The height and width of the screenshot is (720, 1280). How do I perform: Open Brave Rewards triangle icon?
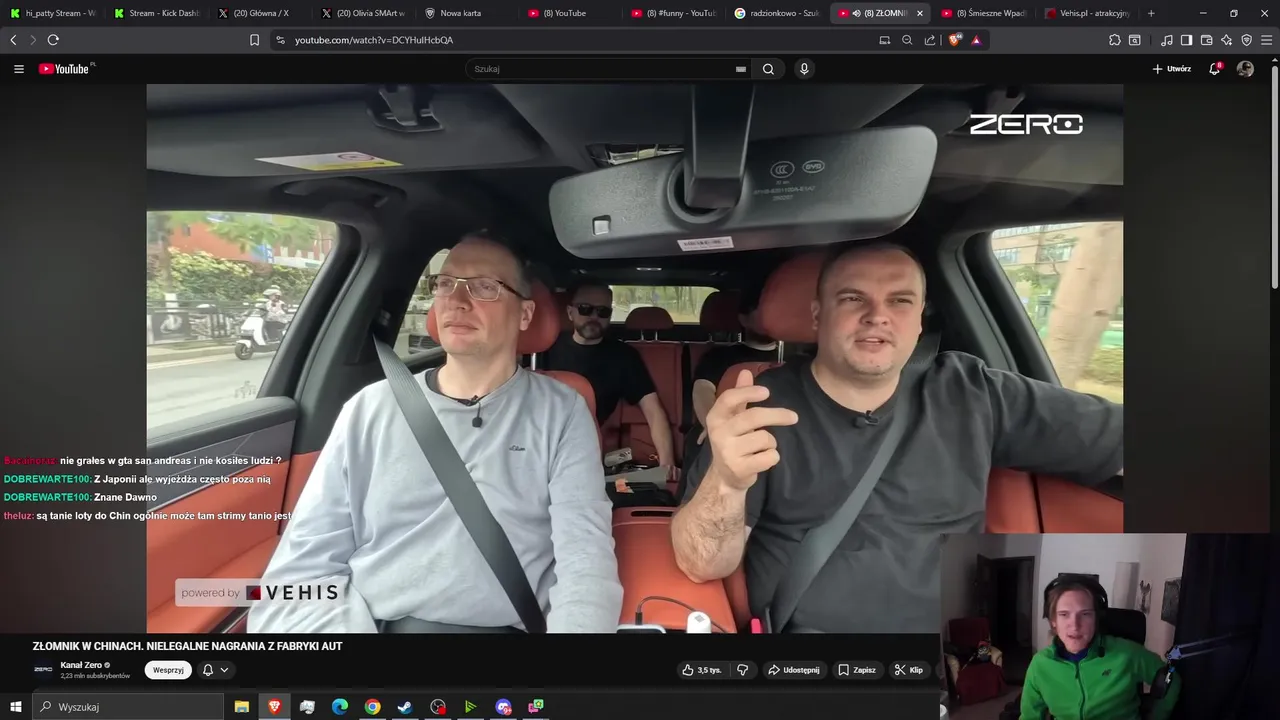[976, 40]
